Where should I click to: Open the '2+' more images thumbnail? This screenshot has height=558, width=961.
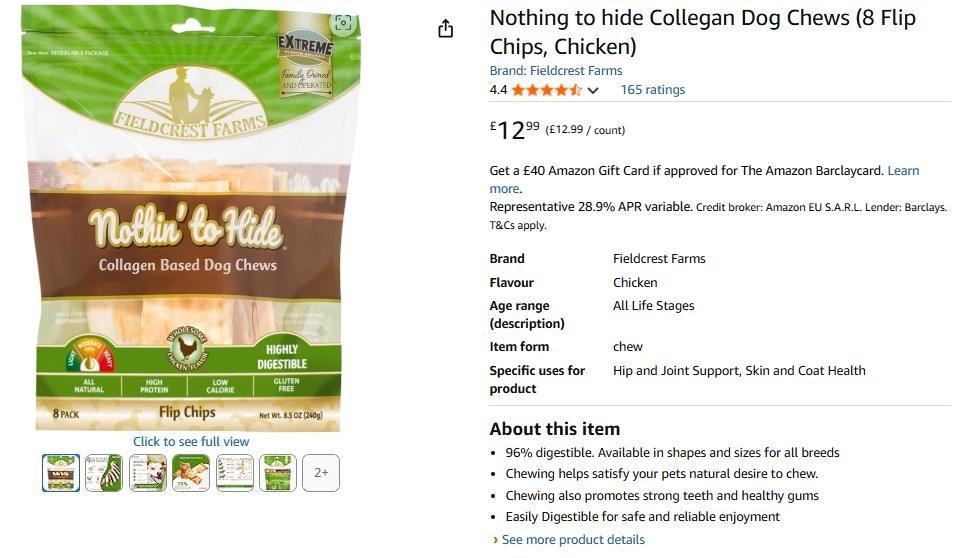[321, 473]
